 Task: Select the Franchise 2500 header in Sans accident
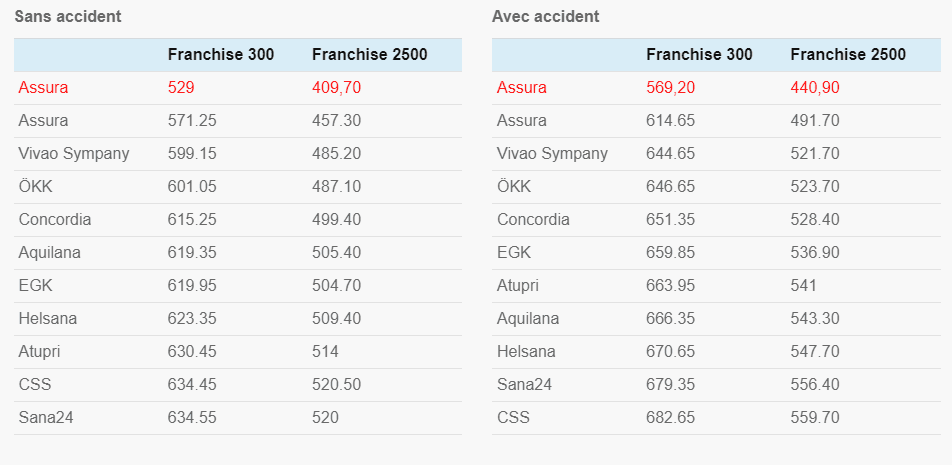(x=370, y=55)
